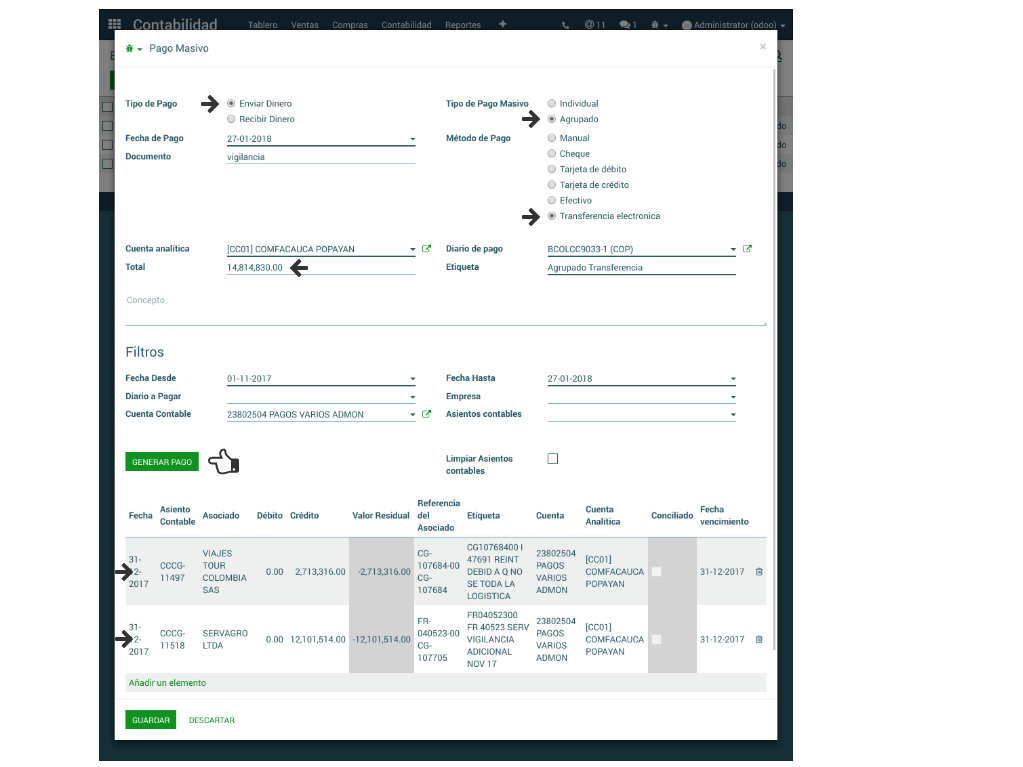Open external link for Cuenta analítica
Screen dimensions: 1023x767
[427, 249]
